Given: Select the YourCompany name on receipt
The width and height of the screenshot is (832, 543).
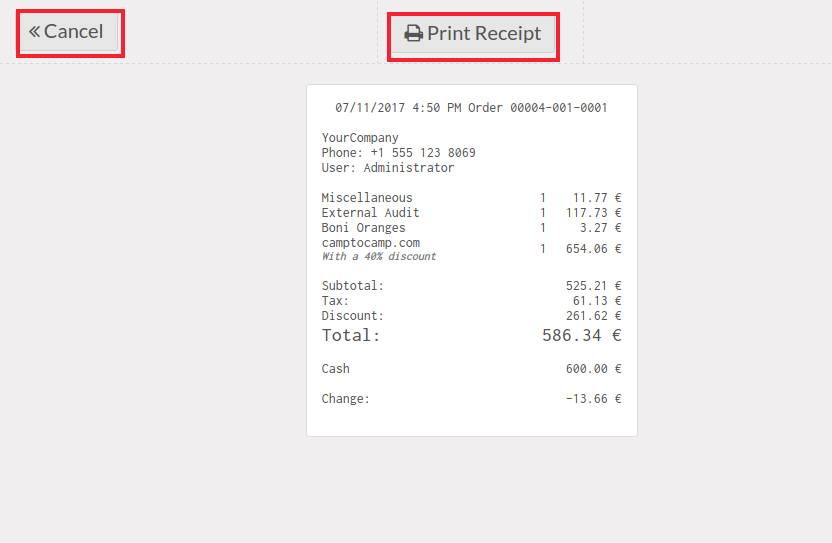Looking at the screenshot, I should tap(360, 138).
